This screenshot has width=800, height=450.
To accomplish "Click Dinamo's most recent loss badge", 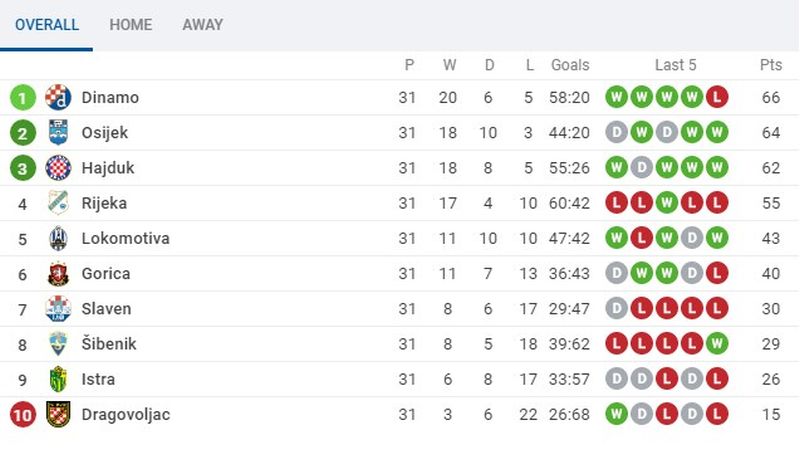I will tap(716, 98).
